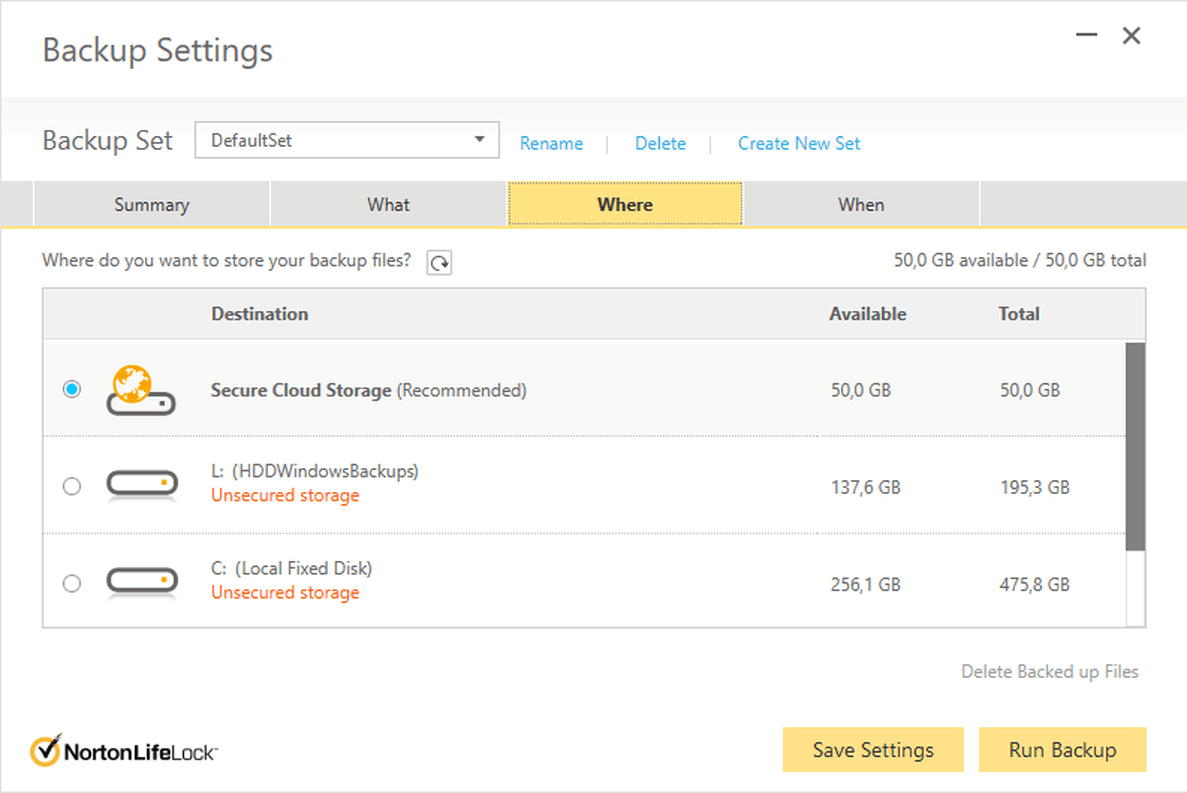This screenshot has height=793, width=1187.
Task: Open the What tab
Action: [388, 205]
